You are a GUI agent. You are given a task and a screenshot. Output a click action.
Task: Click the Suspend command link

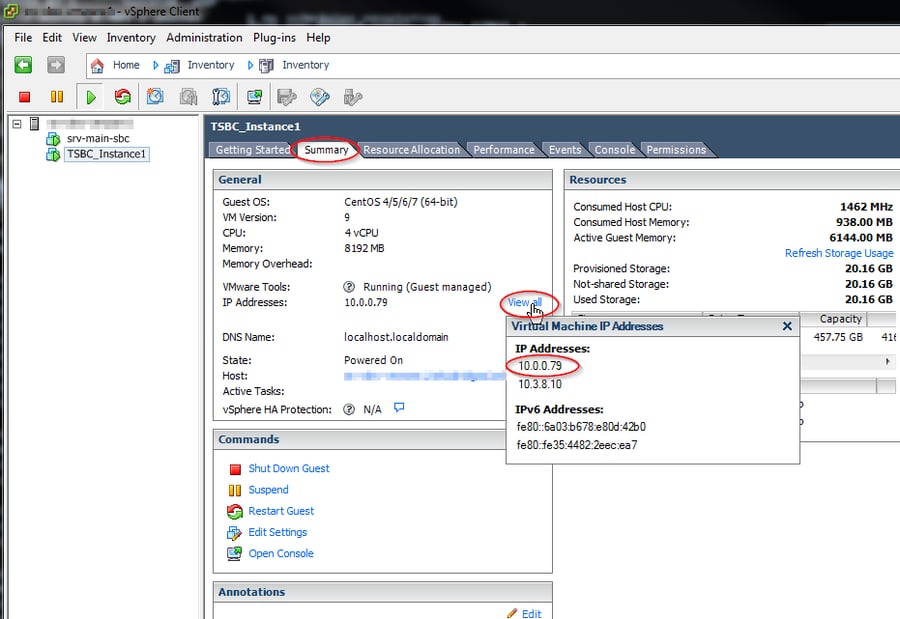click(268, 490)
